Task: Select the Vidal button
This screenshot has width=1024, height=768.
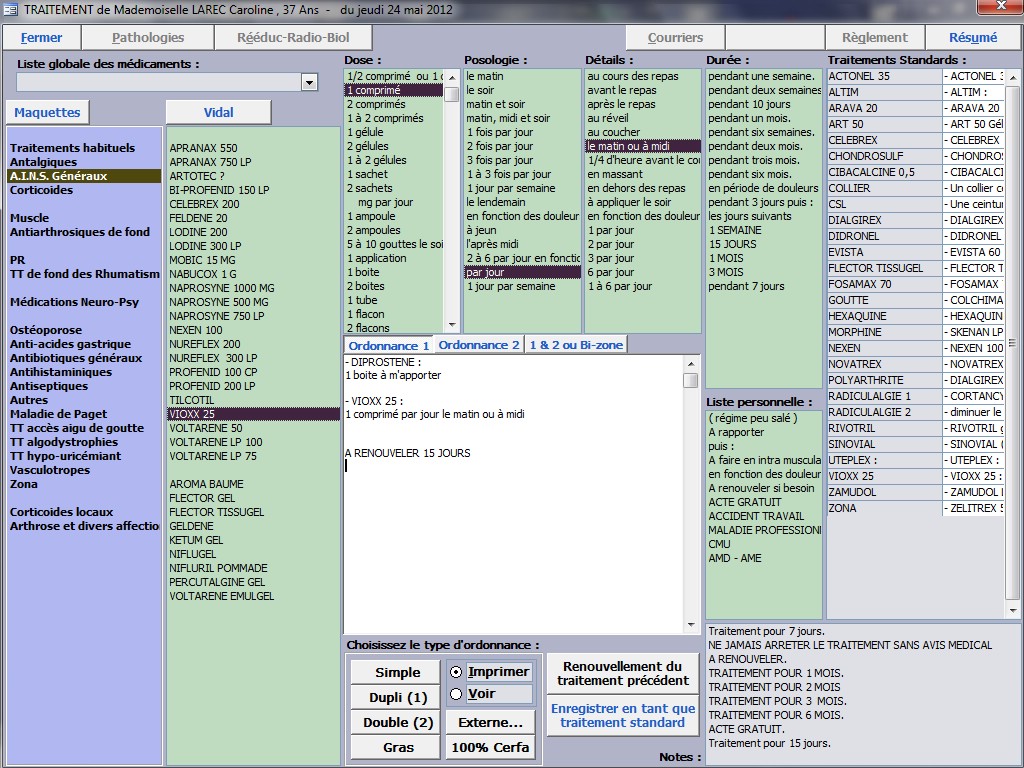Action: click(x=218, y=113)
